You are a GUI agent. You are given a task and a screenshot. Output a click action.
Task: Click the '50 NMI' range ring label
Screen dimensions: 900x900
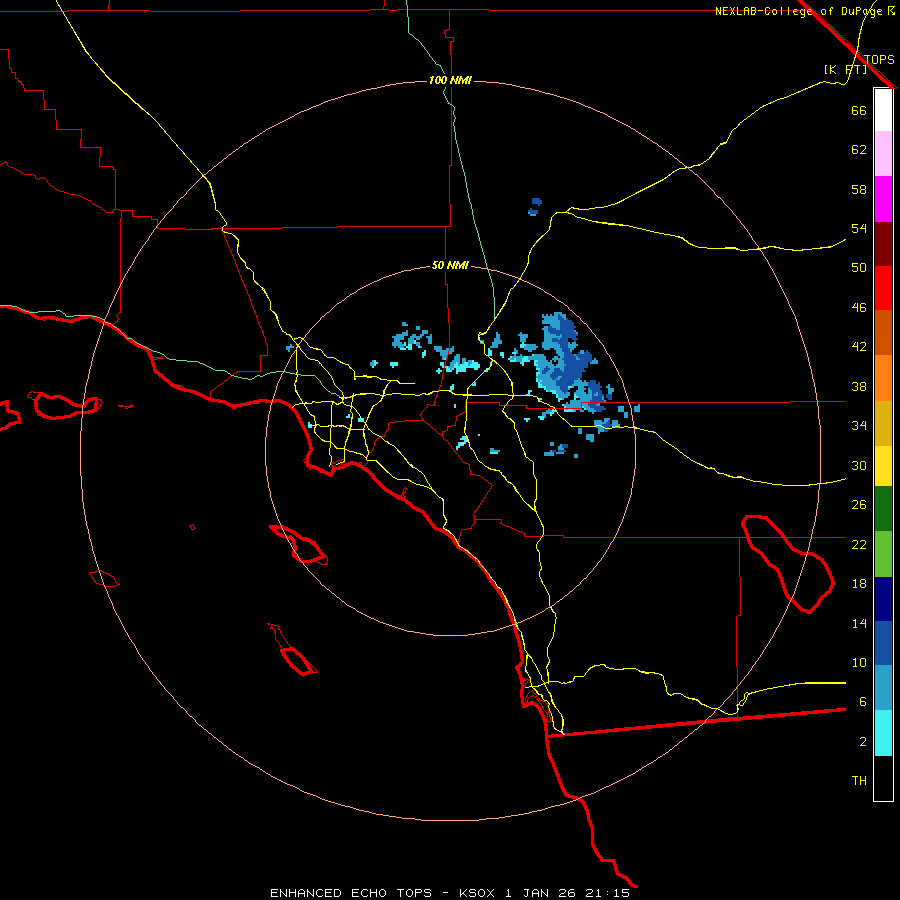tap(450, 265)
